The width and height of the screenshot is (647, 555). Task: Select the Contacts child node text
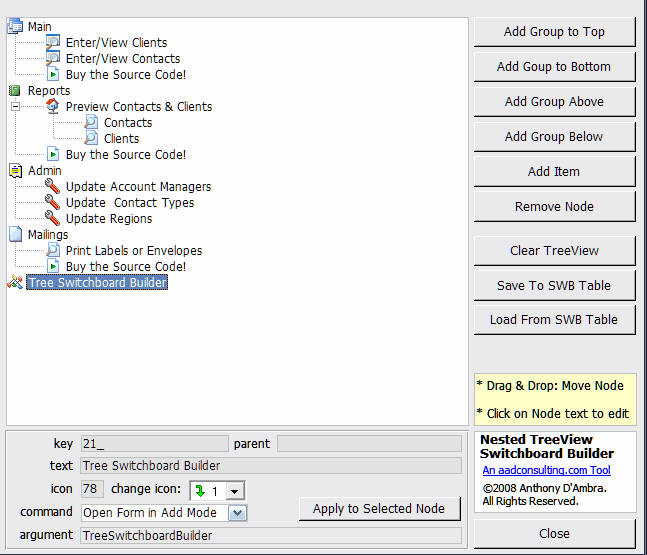click(x=128, y=123)
